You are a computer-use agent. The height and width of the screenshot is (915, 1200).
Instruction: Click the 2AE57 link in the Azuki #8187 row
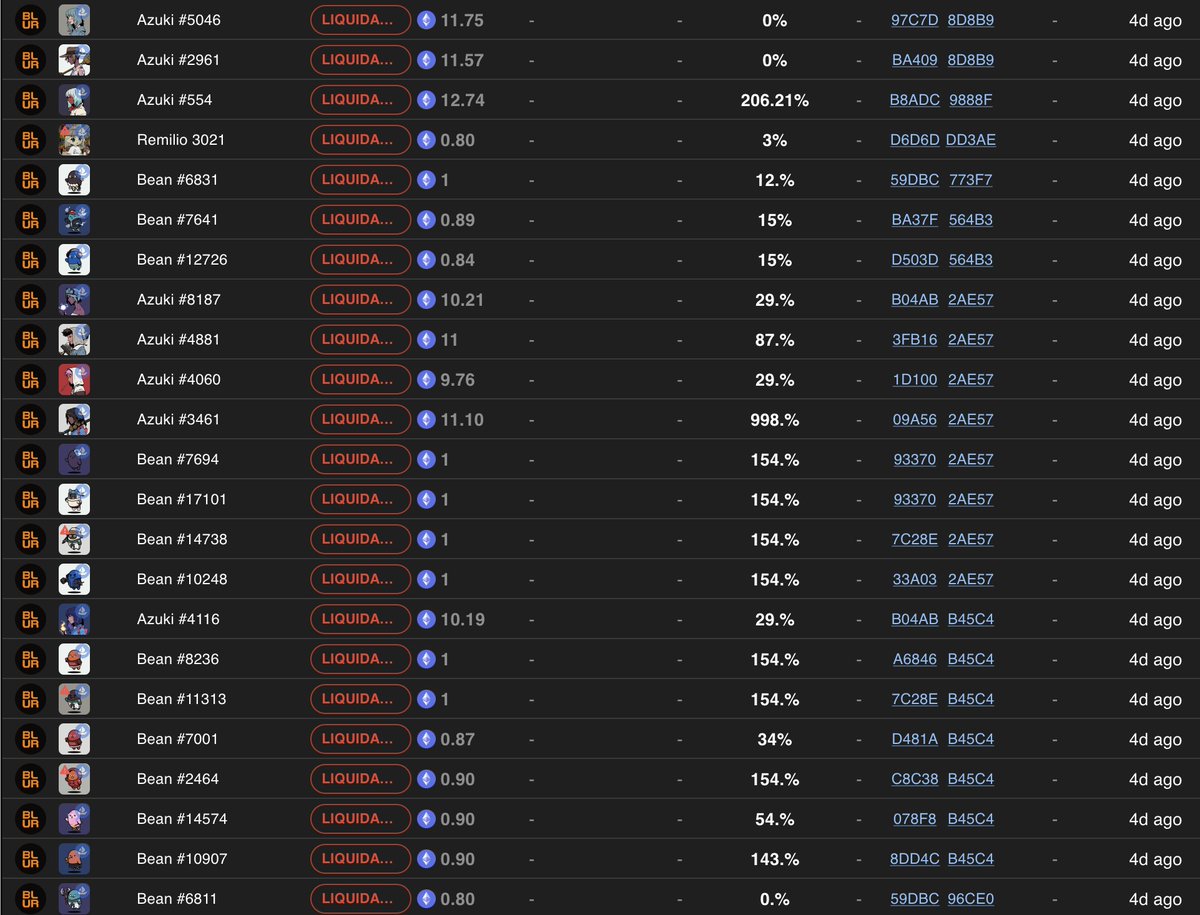pyautogui.click(x=971, y=300)
